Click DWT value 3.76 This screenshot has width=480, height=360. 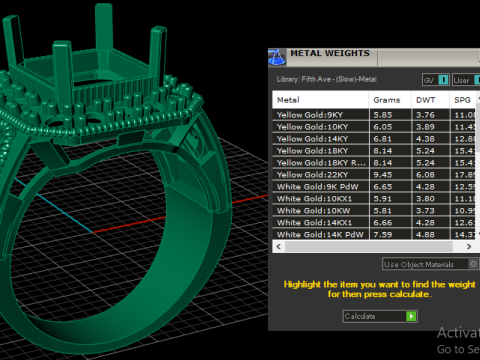pyautogui.click(x=425, y=115)
